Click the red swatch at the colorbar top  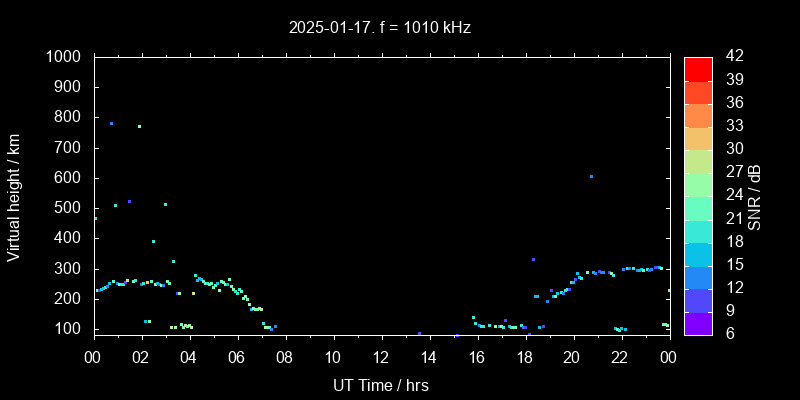pos(698,68)
